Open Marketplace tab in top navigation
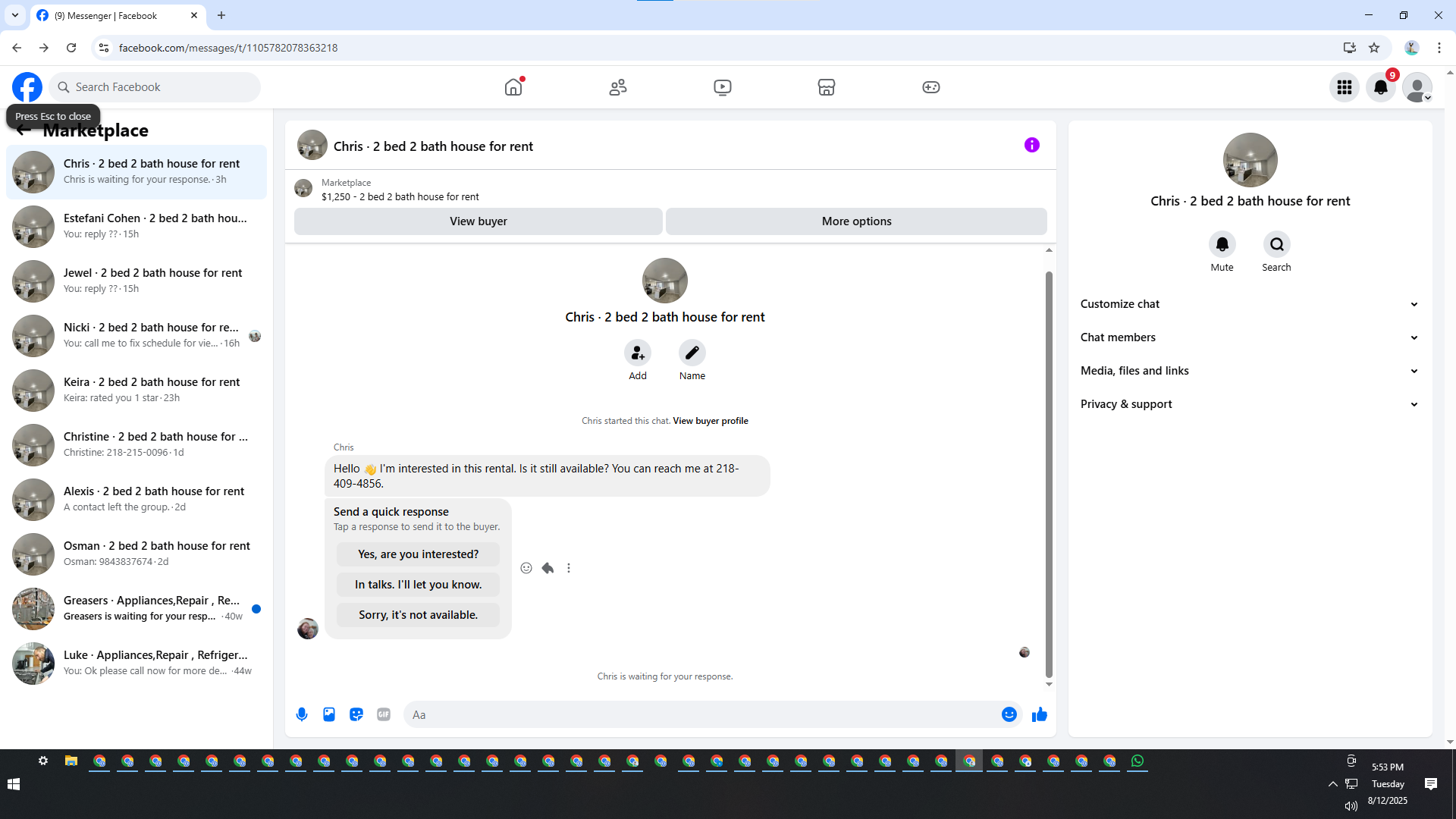 [x=827, y=87]
